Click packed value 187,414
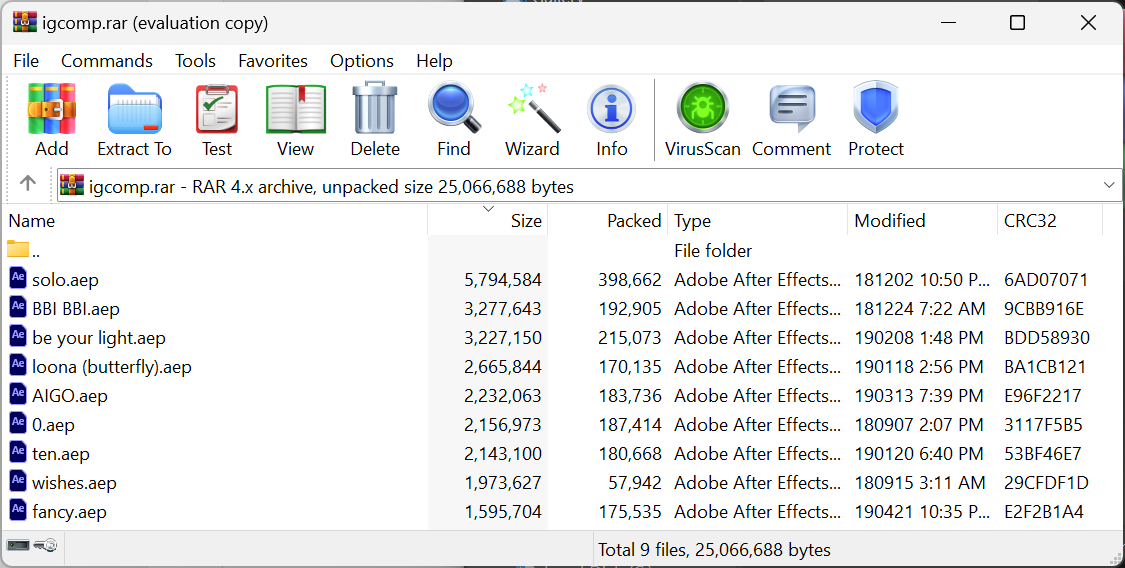1125x568 pixels. click(x=629, y=425)
